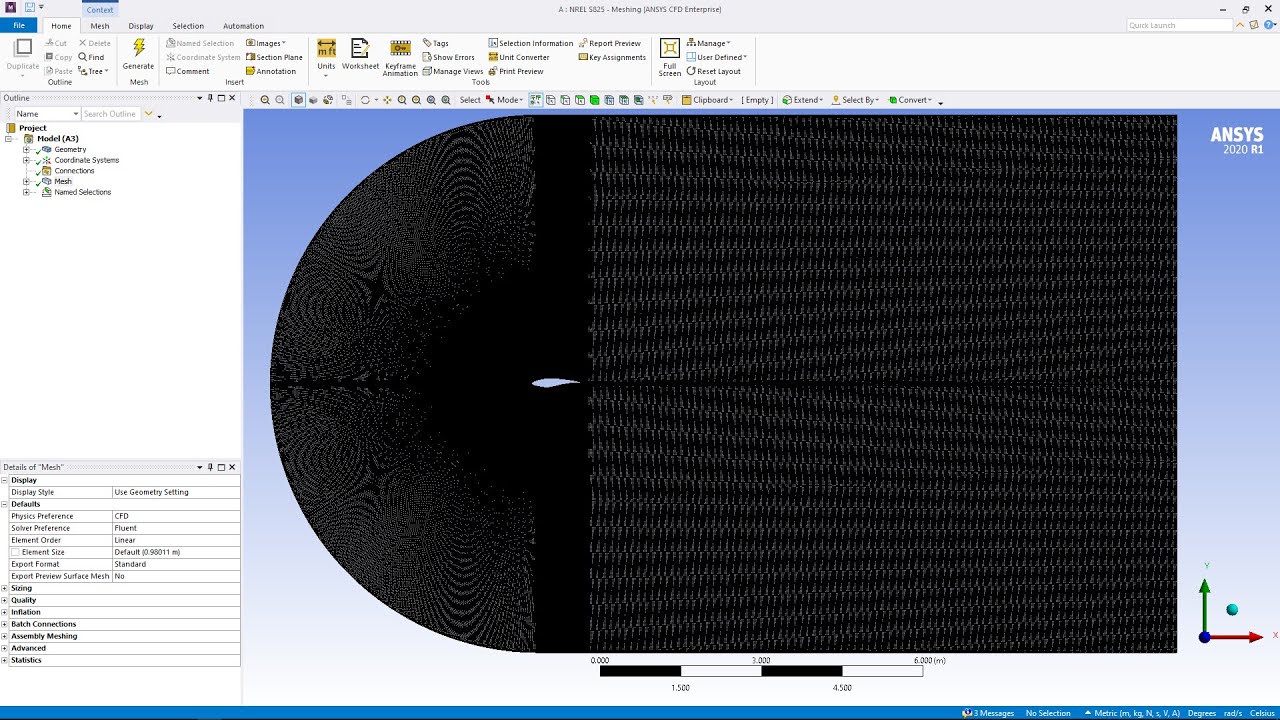Click Print Preview

click(516, 71)
